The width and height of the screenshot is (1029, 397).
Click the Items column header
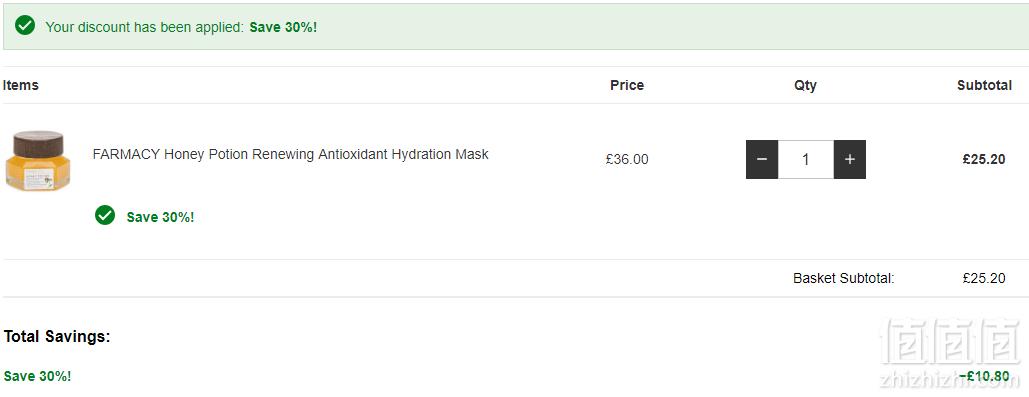[x=20, y=85]
